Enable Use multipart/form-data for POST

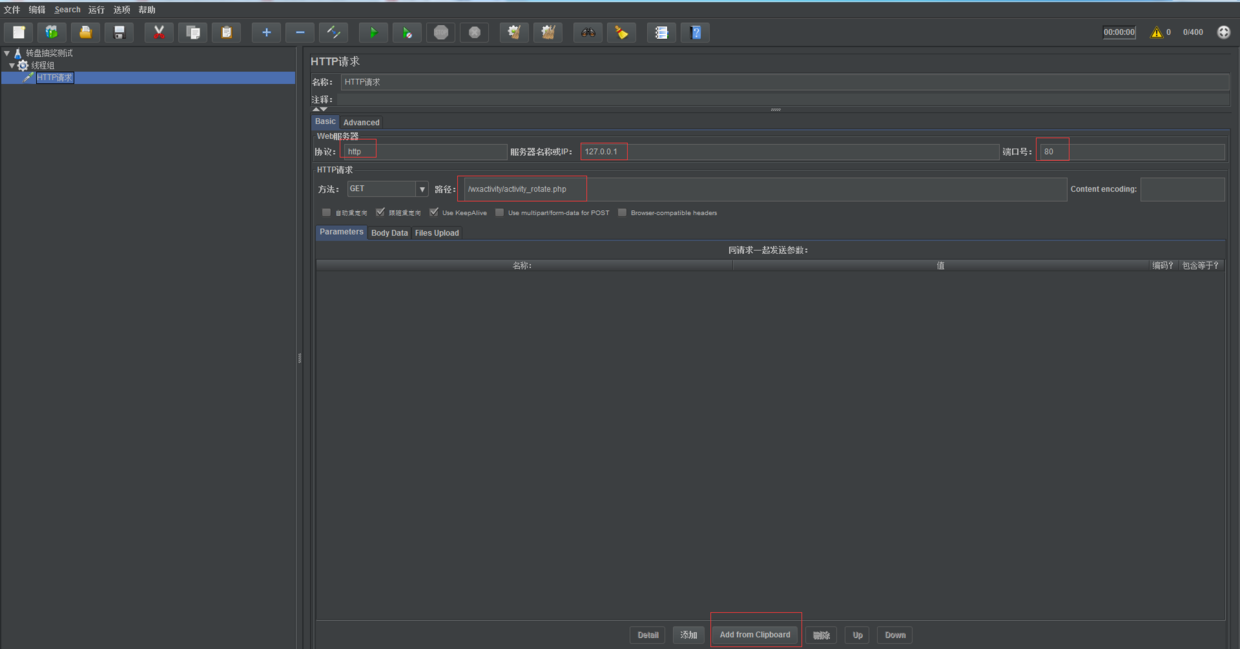pos(500,212)
